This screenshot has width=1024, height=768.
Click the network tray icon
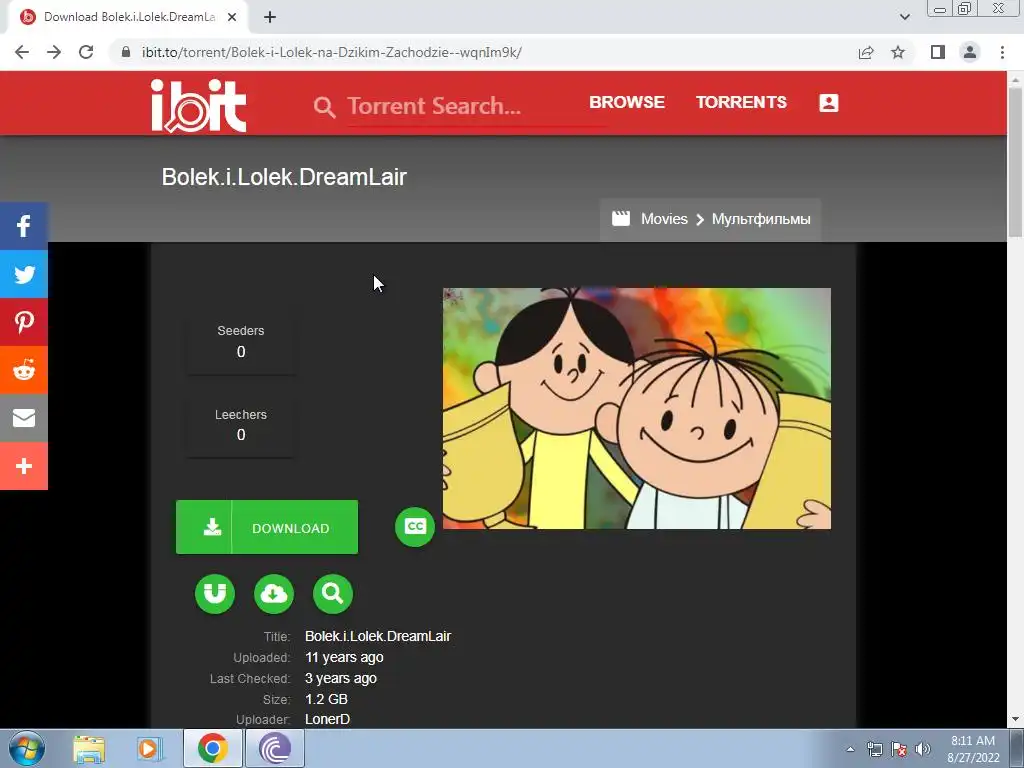pyautogui.click(x=874, y=749)
